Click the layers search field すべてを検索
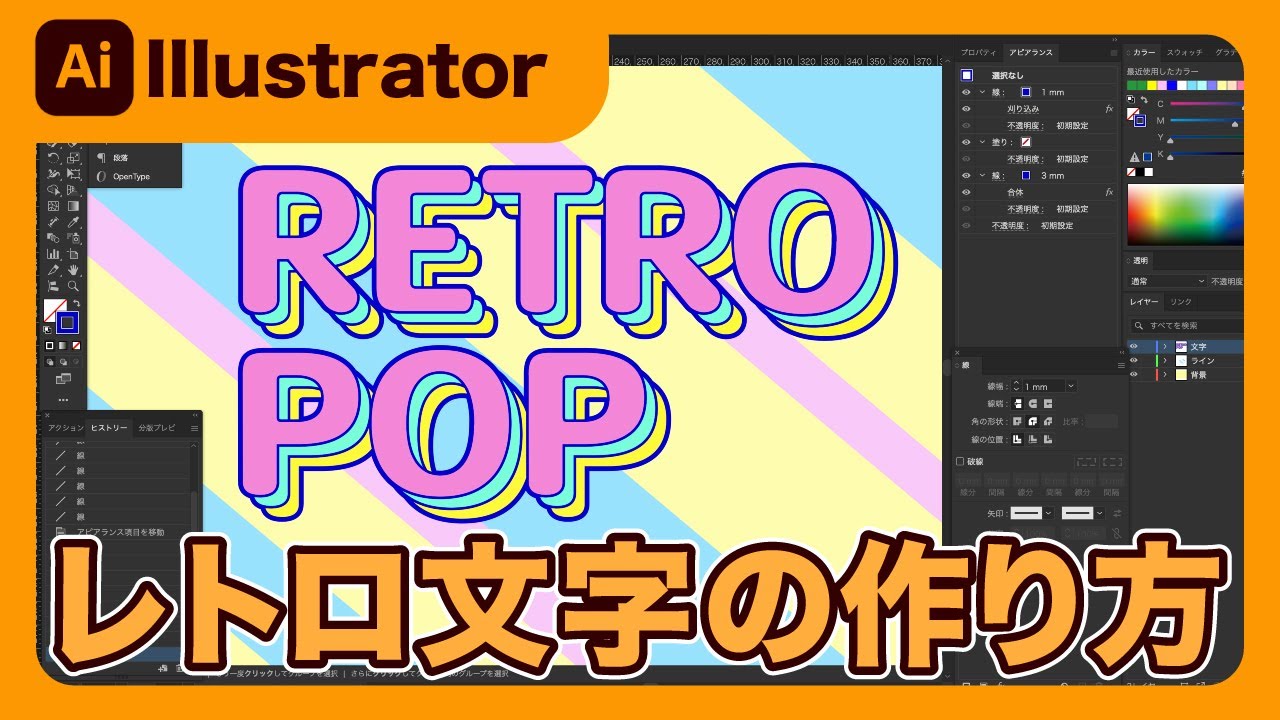 click(x=1190, y=325)
